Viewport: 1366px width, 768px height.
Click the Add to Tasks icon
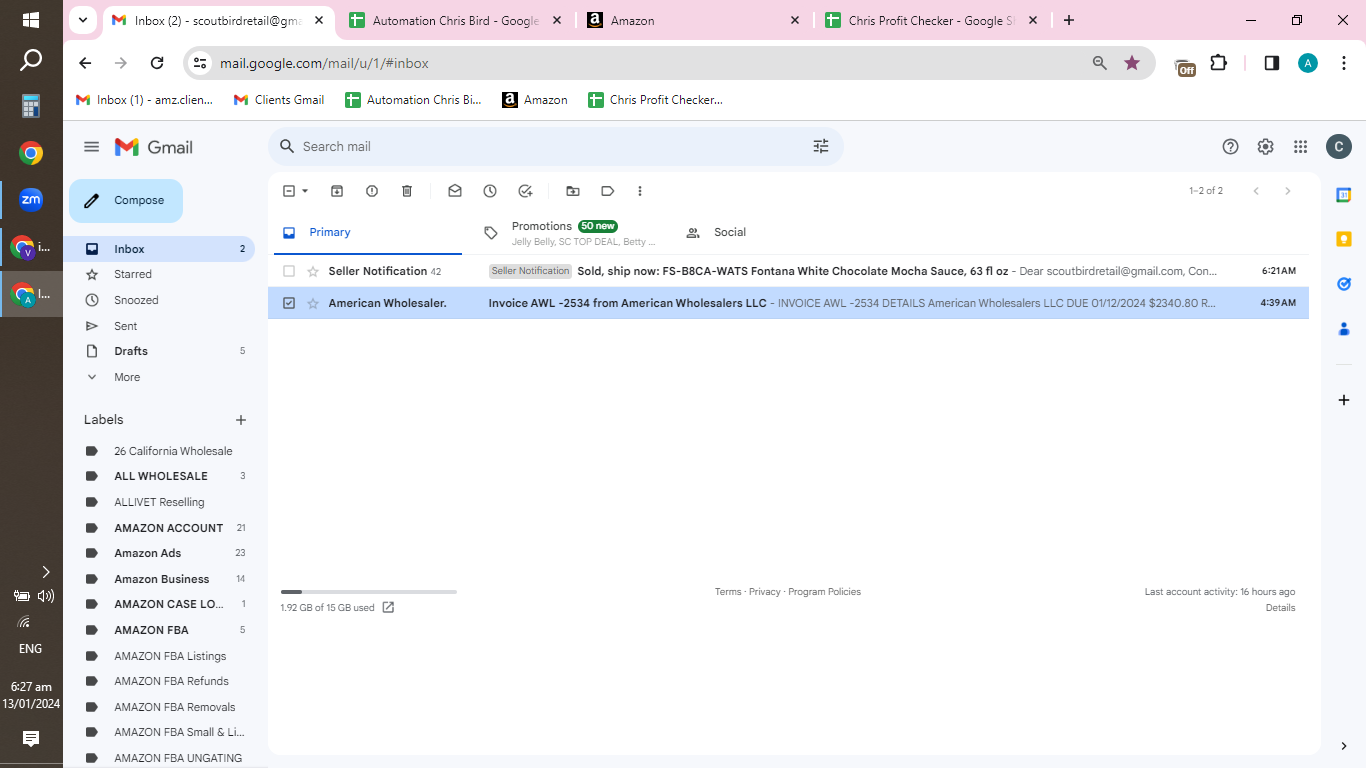525,191
